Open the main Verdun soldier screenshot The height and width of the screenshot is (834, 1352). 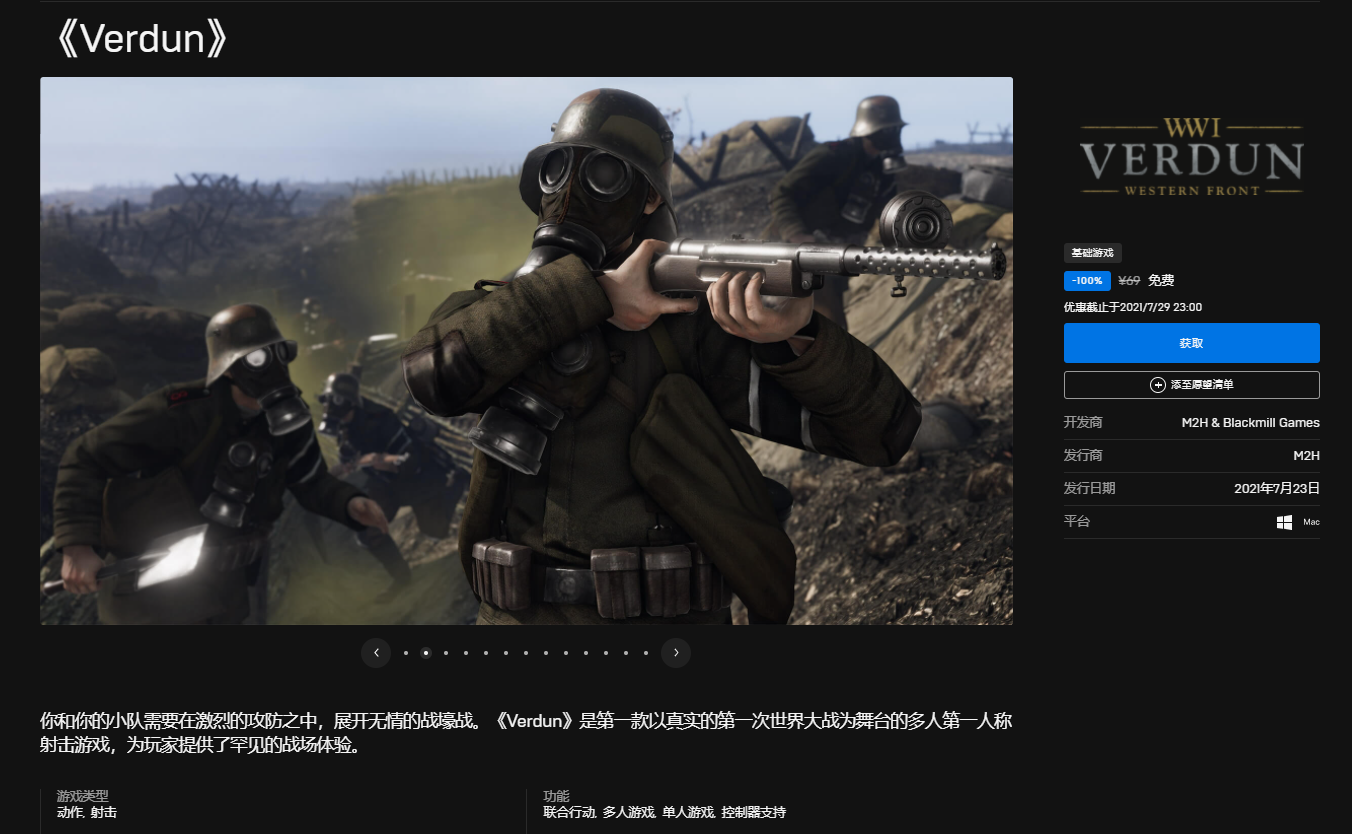point(526,351)
